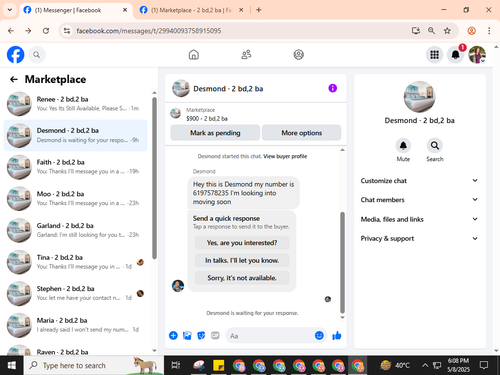Open Facebook home logo

coord(16,55)
